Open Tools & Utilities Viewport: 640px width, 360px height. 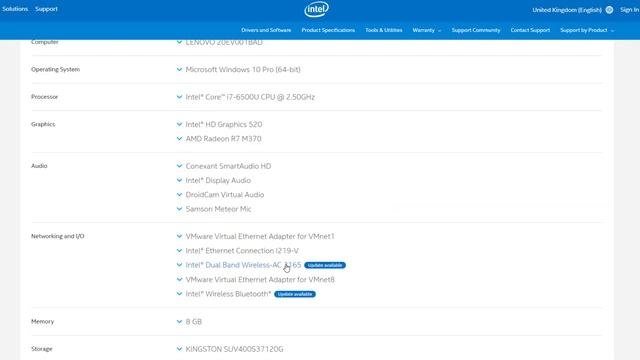(x=384, y=30)
